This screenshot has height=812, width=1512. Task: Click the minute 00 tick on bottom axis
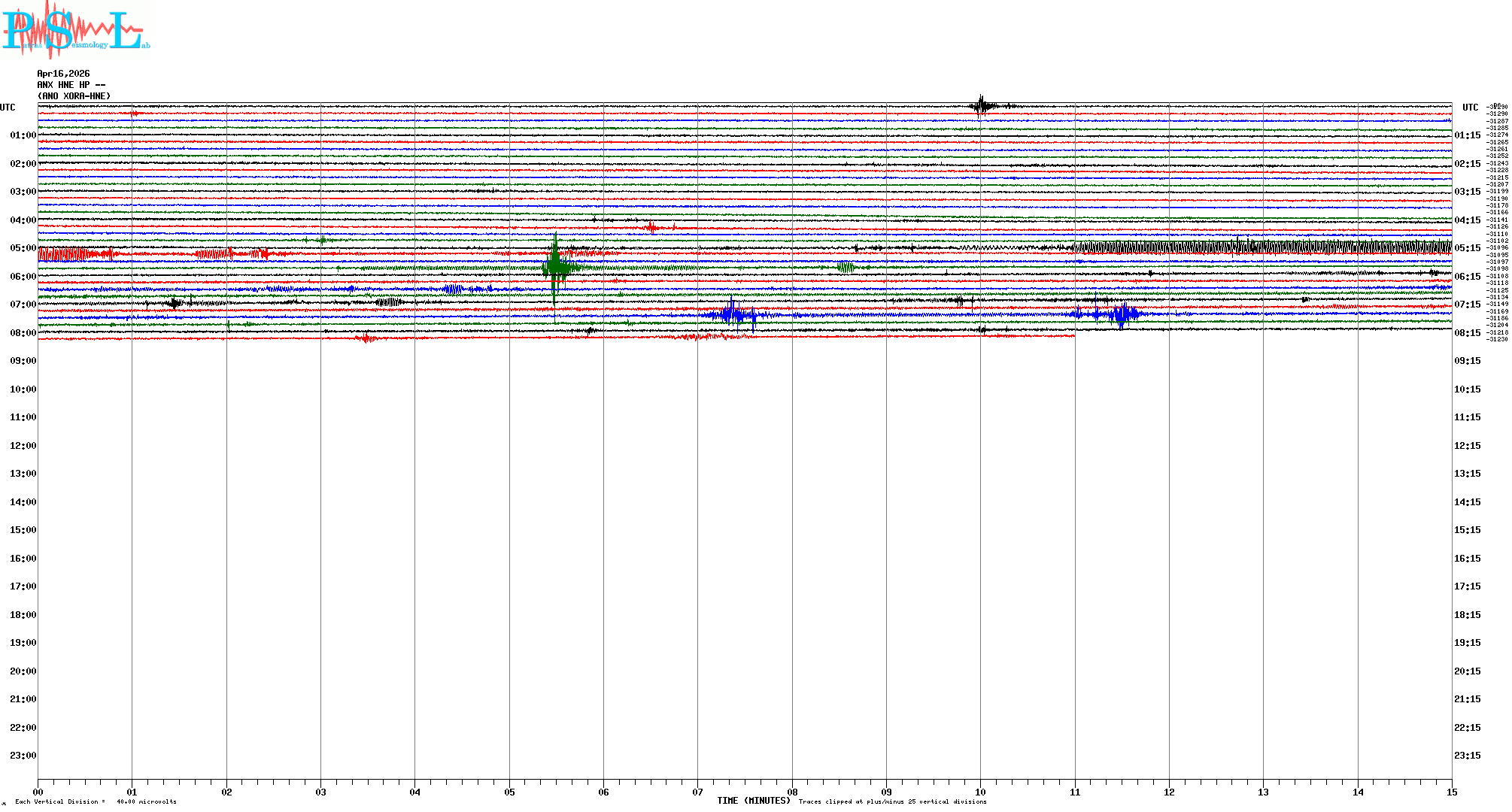[x=38, y=792]
